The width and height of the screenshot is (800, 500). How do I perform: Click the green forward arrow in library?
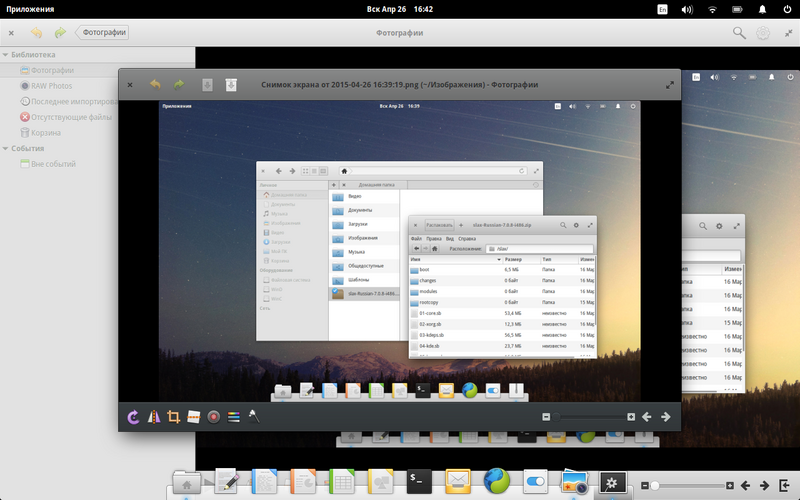[x=60, y=33]
